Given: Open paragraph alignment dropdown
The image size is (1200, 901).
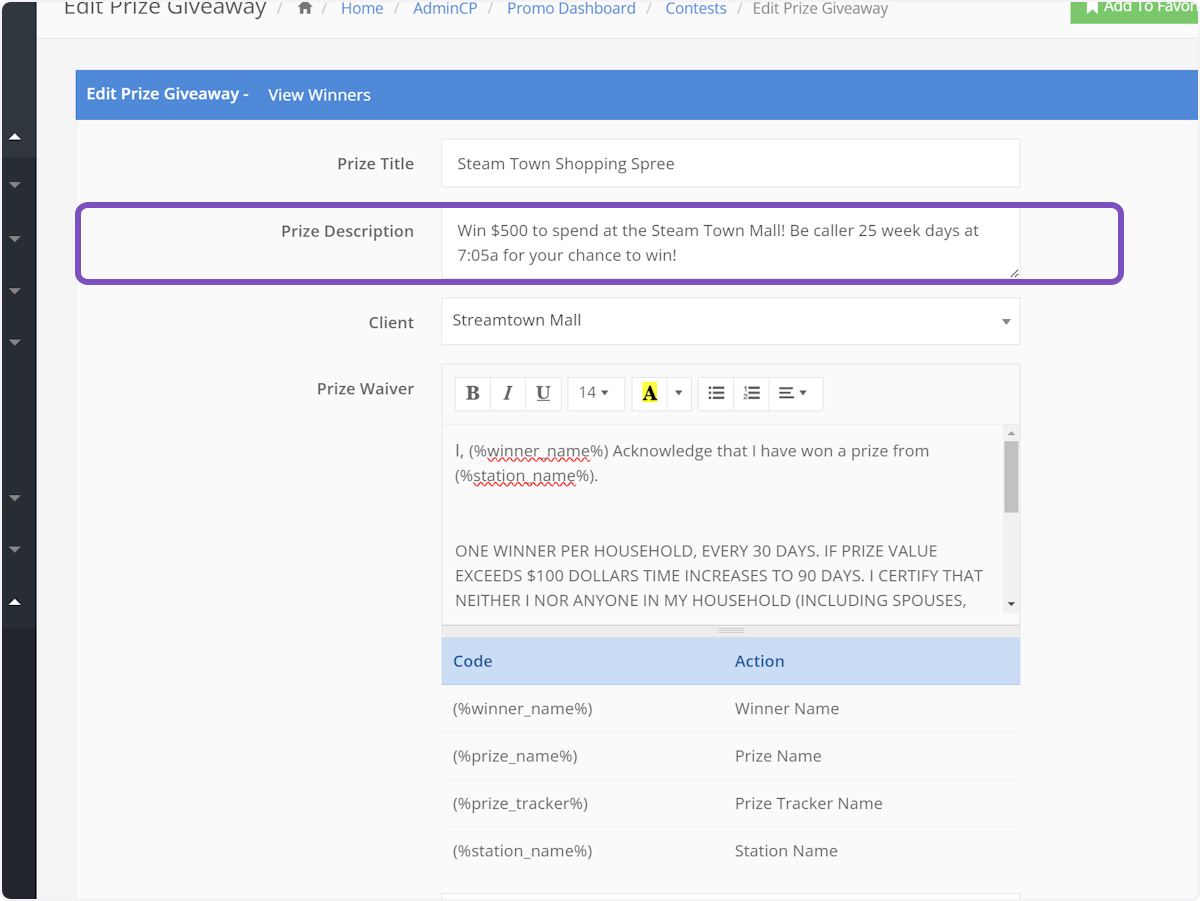Looking at the screenshot, I should pyautogui.click(x=793, y=393).
